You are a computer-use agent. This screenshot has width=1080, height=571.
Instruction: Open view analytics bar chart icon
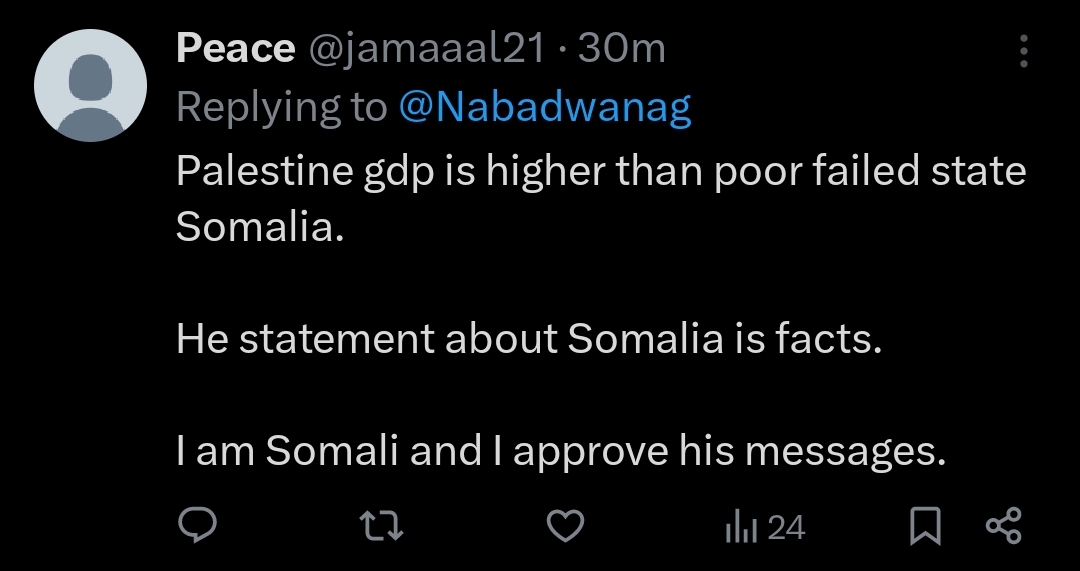(x=738, y=527)
